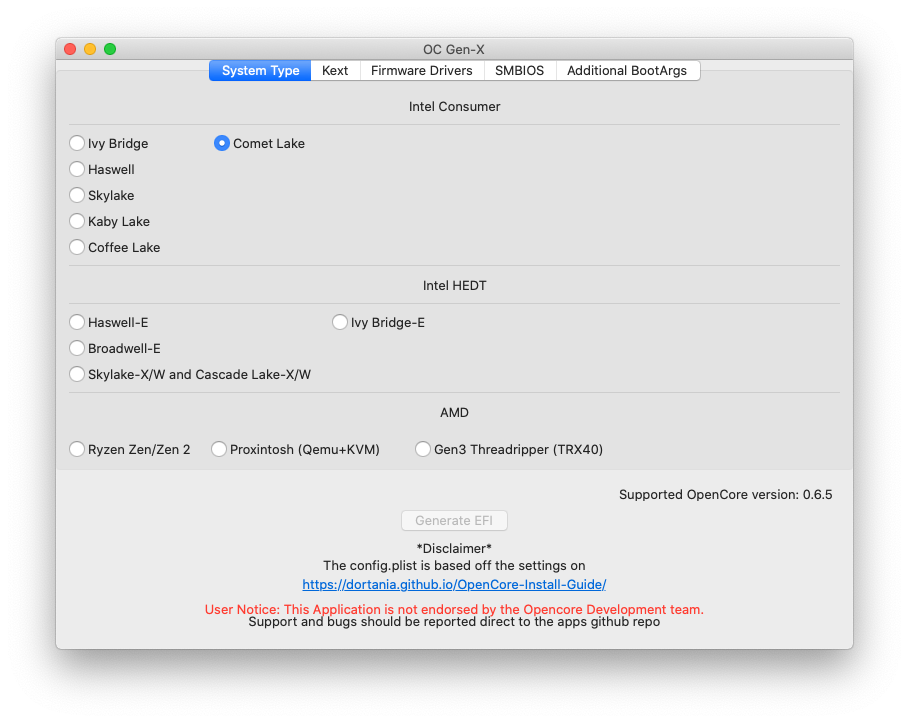Pick Gen3 Threadripper (TRX40)

[423, 449]
